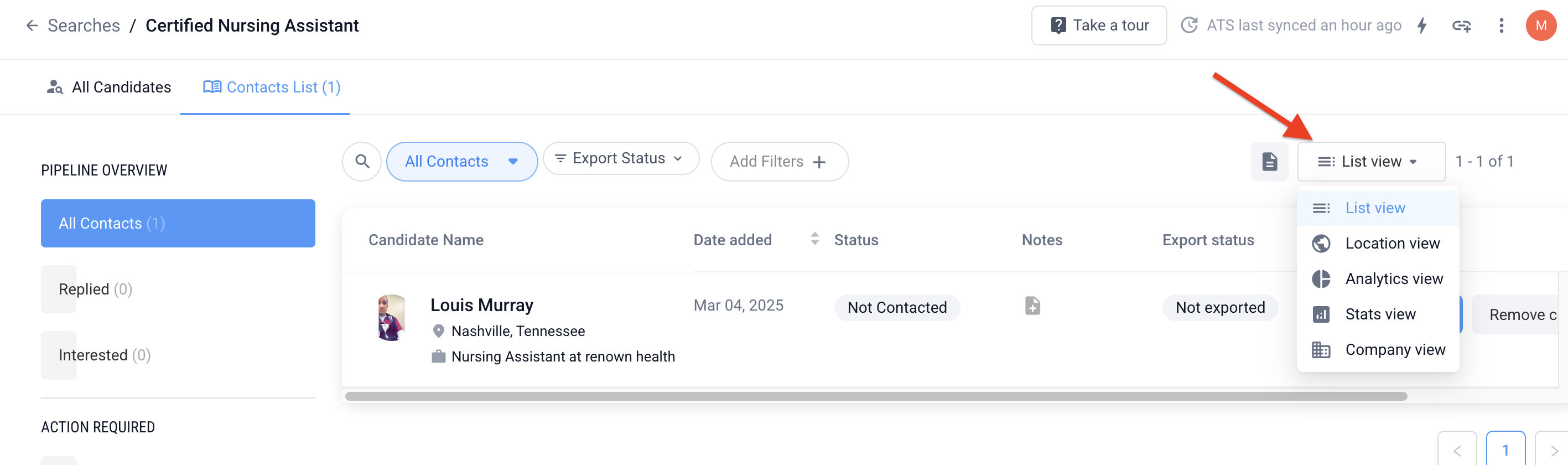
Task: Click the back arrow to Searches
Action: [32, 25]
